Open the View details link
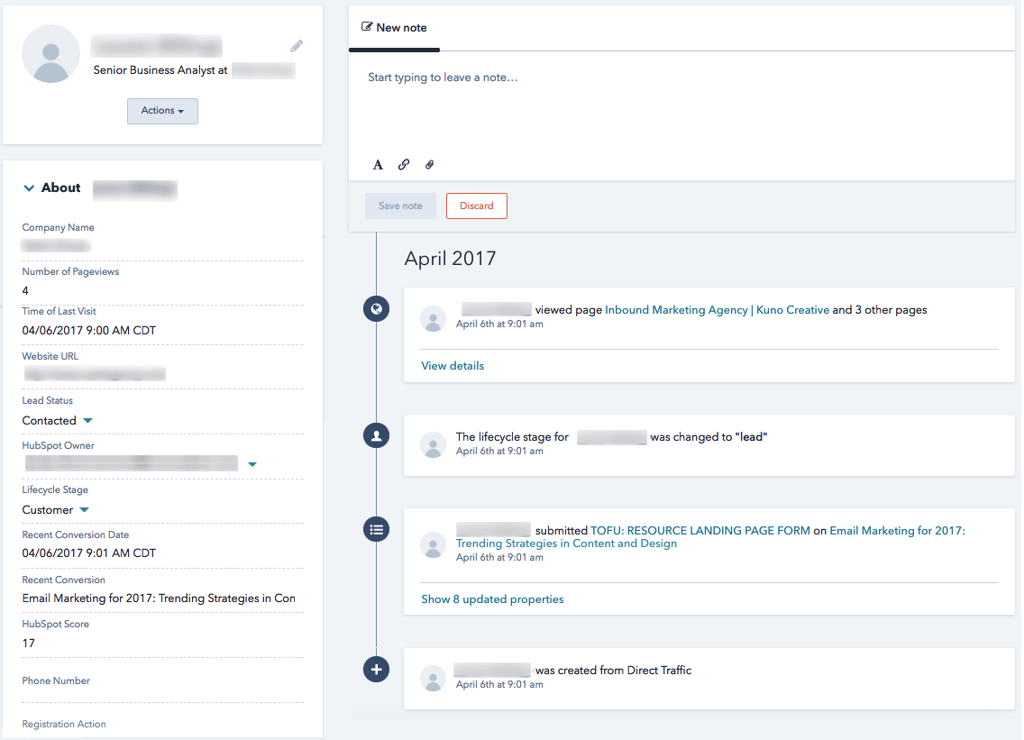This screenshot has height=740, width=1024. tap(452, 366)
